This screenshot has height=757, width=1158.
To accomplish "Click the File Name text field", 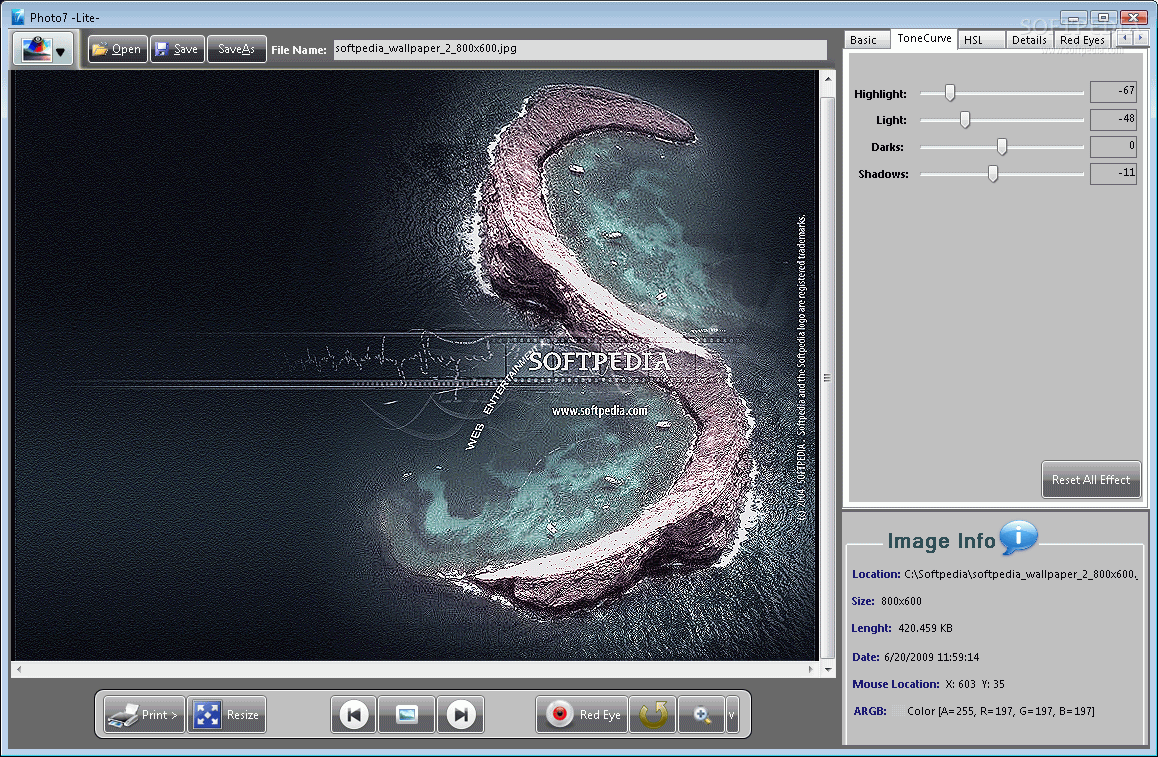I will (580, 49).
